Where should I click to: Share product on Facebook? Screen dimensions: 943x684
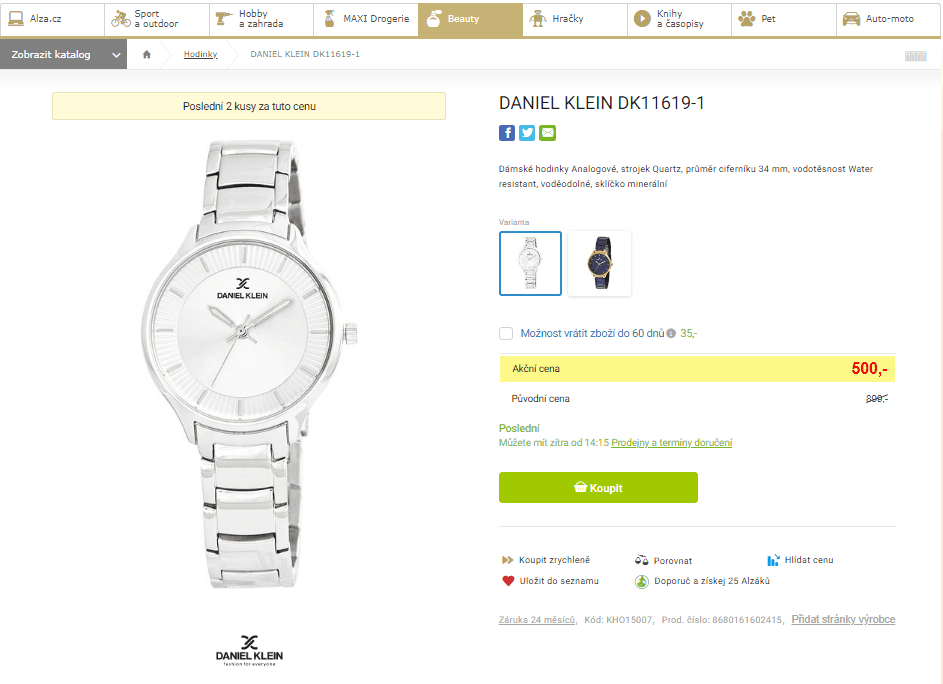tap(507, 133)
